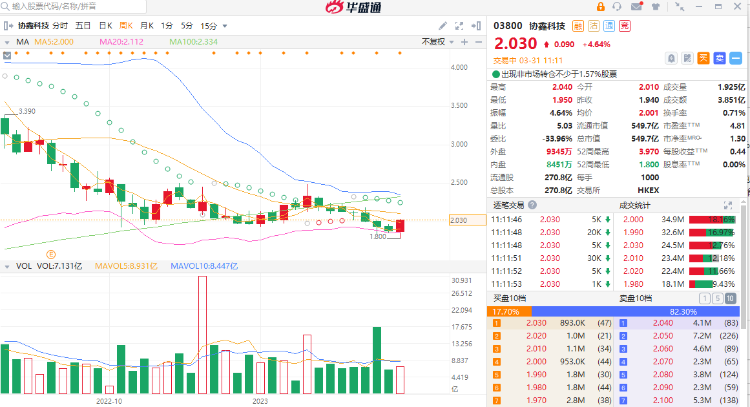Click bid level 5 row at 1.990
The image size is (750, 407).
coord(549,374)
